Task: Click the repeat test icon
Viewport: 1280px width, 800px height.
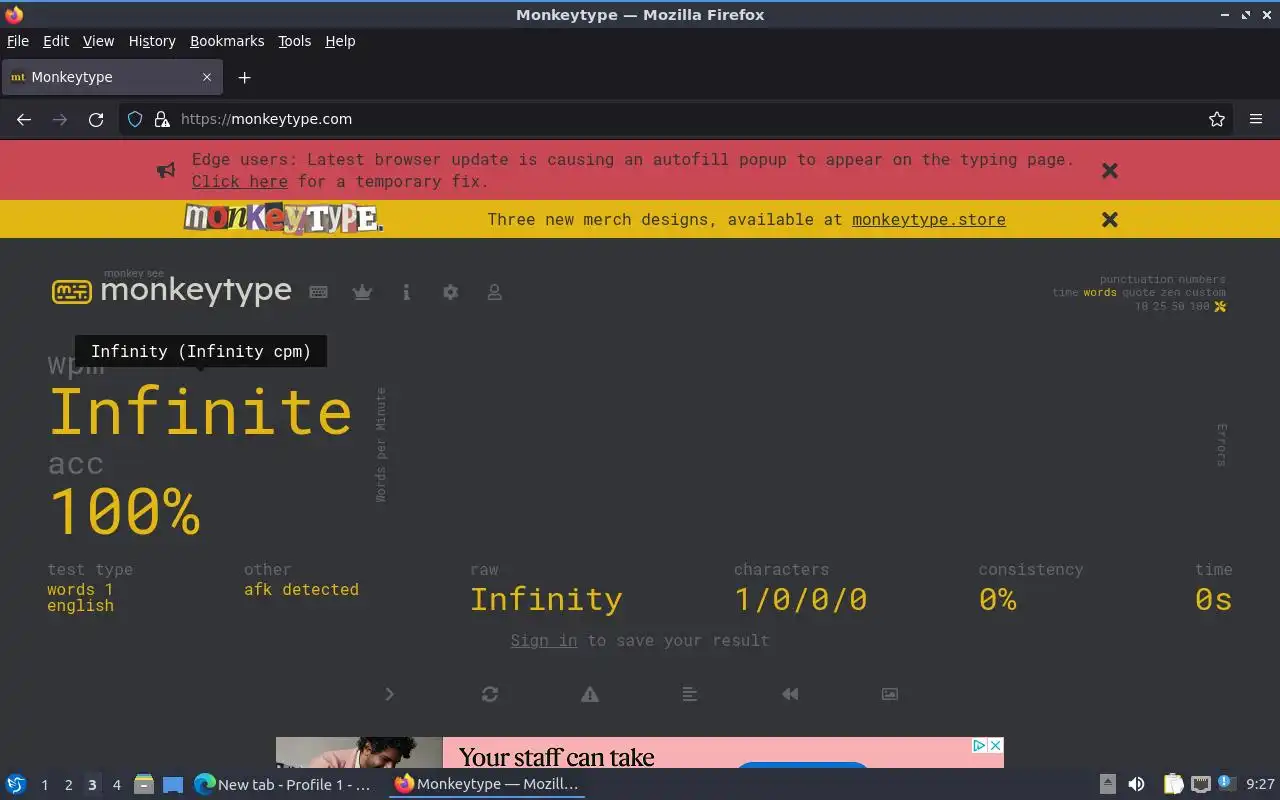Action: pyautogui.click(x=490, y=694)
